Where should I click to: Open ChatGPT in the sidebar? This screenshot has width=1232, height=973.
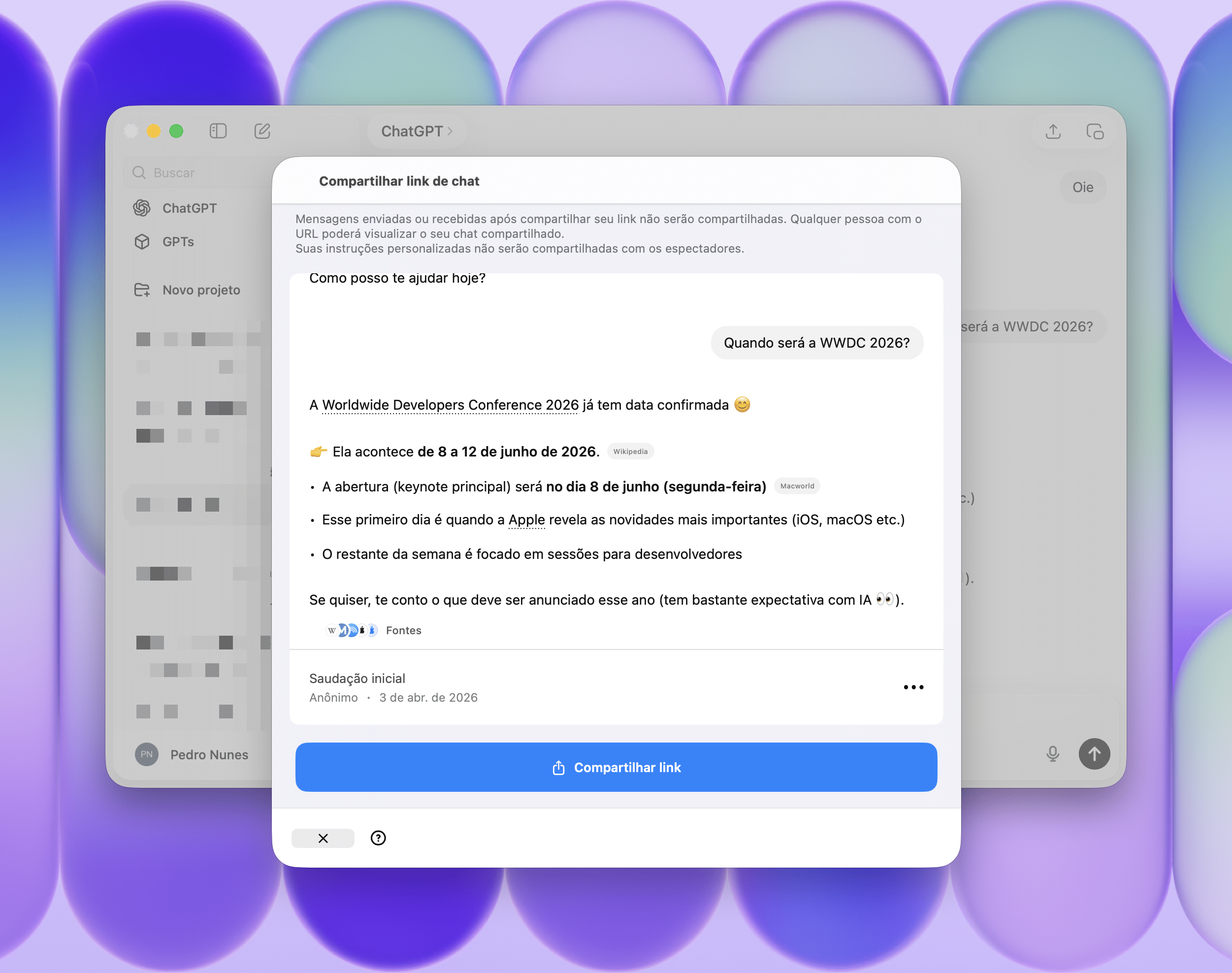189,208
